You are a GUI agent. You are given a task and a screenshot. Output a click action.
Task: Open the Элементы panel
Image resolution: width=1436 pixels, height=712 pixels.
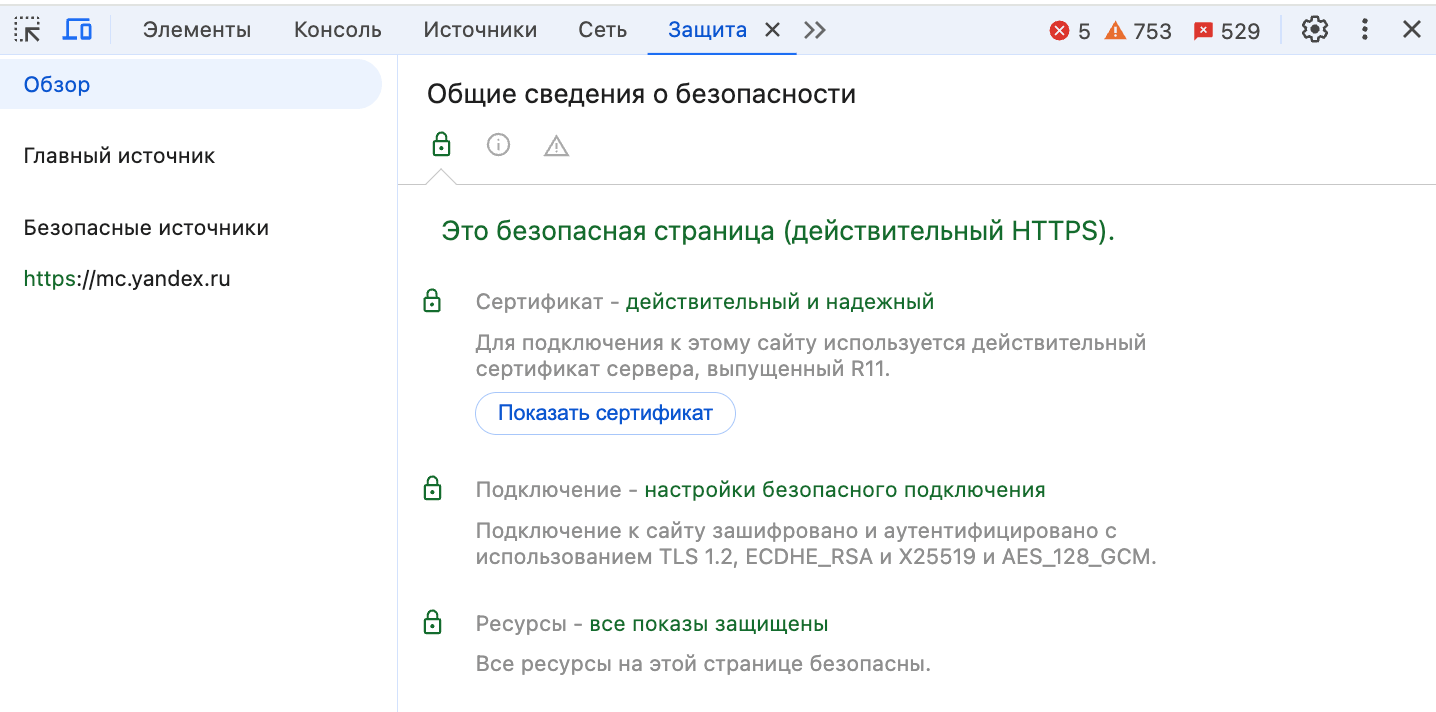tap(197, 30)
